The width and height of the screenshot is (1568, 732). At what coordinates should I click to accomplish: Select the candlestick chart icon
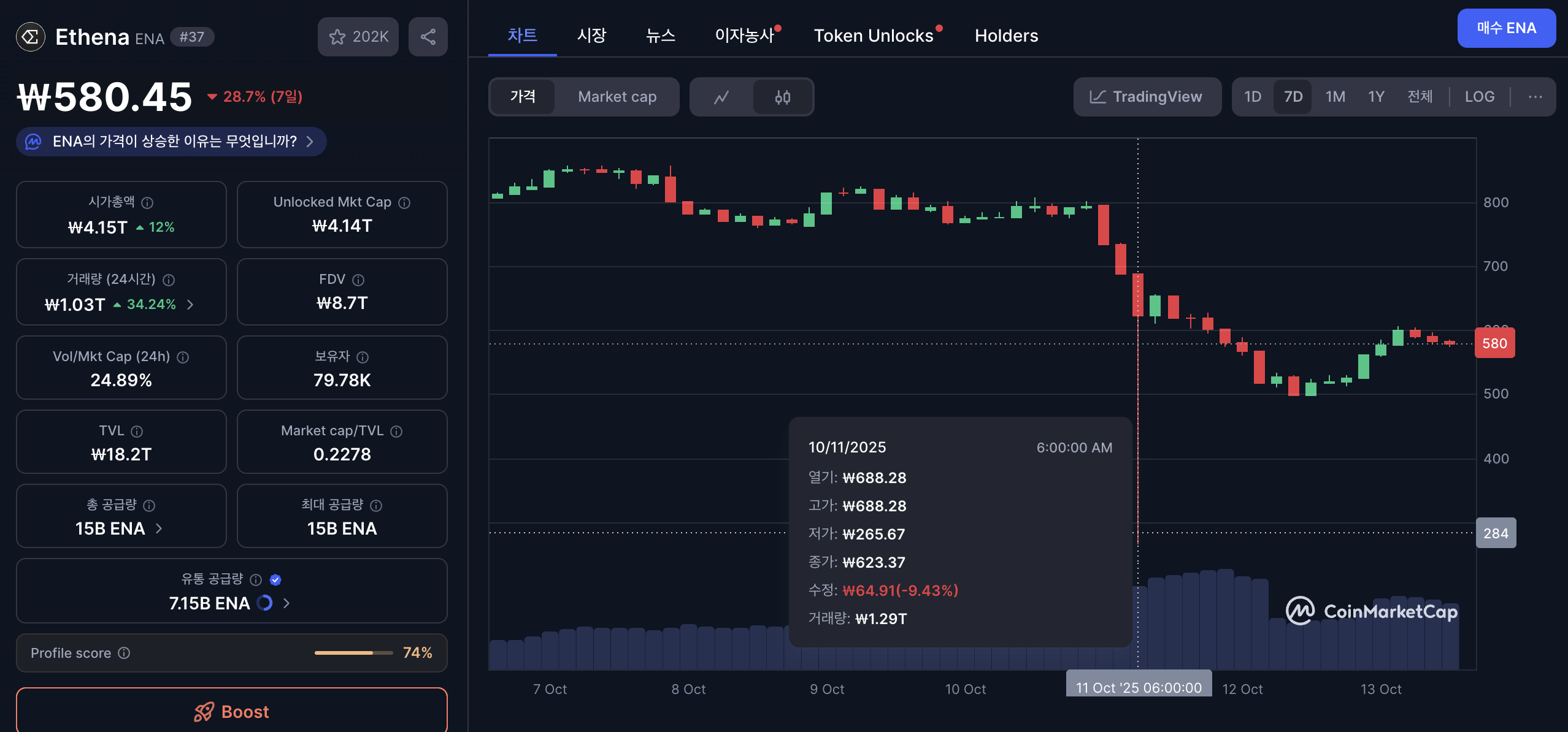tap(782, 97)
